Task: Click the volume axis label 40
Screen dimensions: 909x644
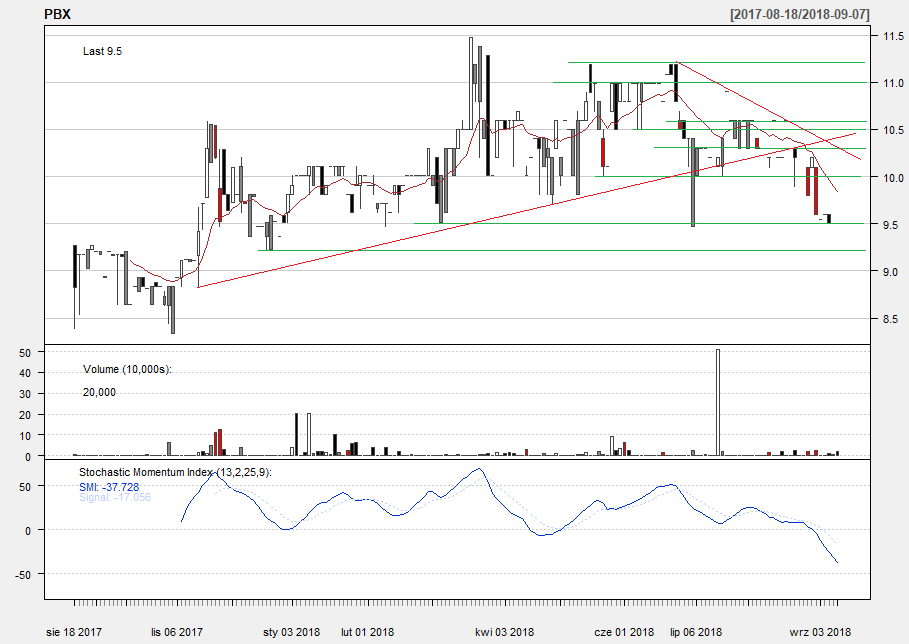Action: pyautogui.click(x=25, y=373)
